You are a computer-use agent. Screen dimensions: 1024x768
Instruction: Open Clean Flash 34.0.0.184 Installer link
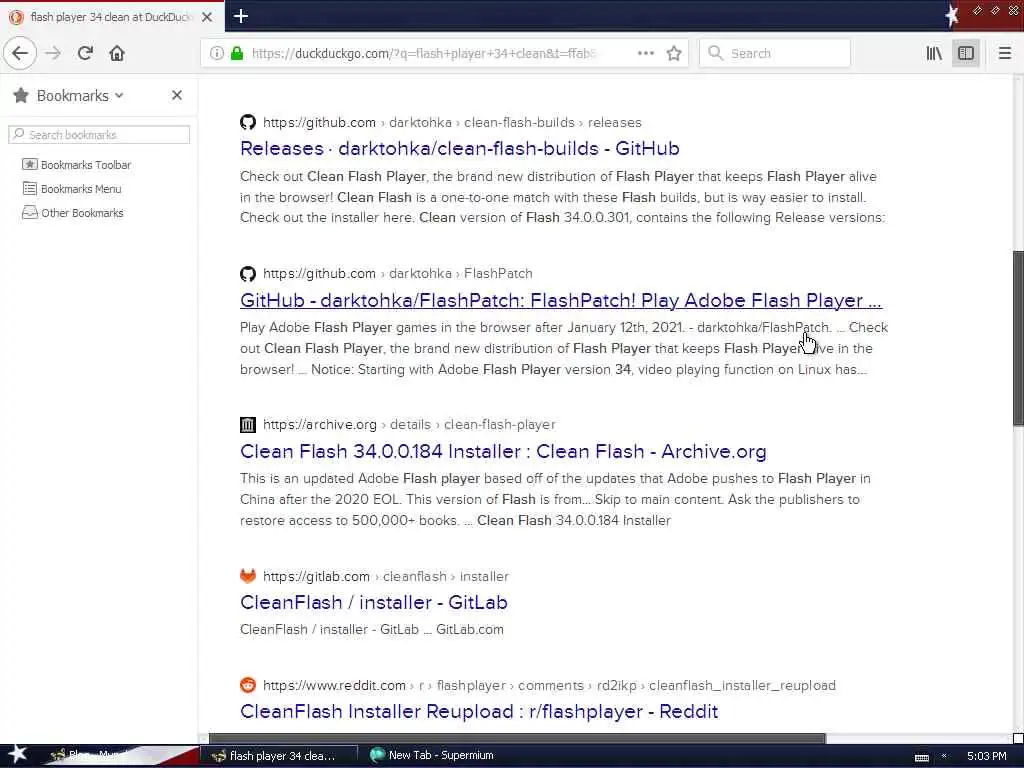[504, 451]
